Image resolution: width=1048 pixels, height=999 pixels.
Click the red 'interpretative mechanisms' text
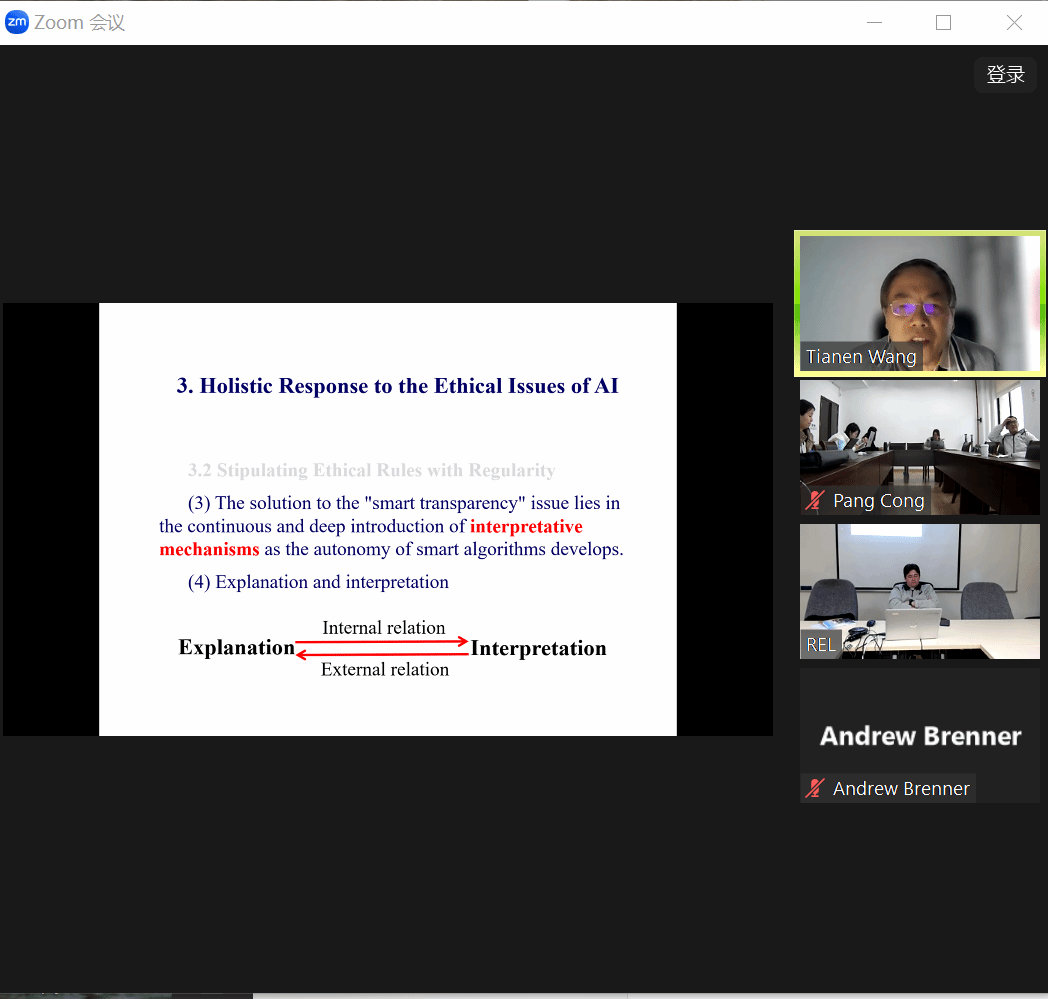(x=526, y=527)
